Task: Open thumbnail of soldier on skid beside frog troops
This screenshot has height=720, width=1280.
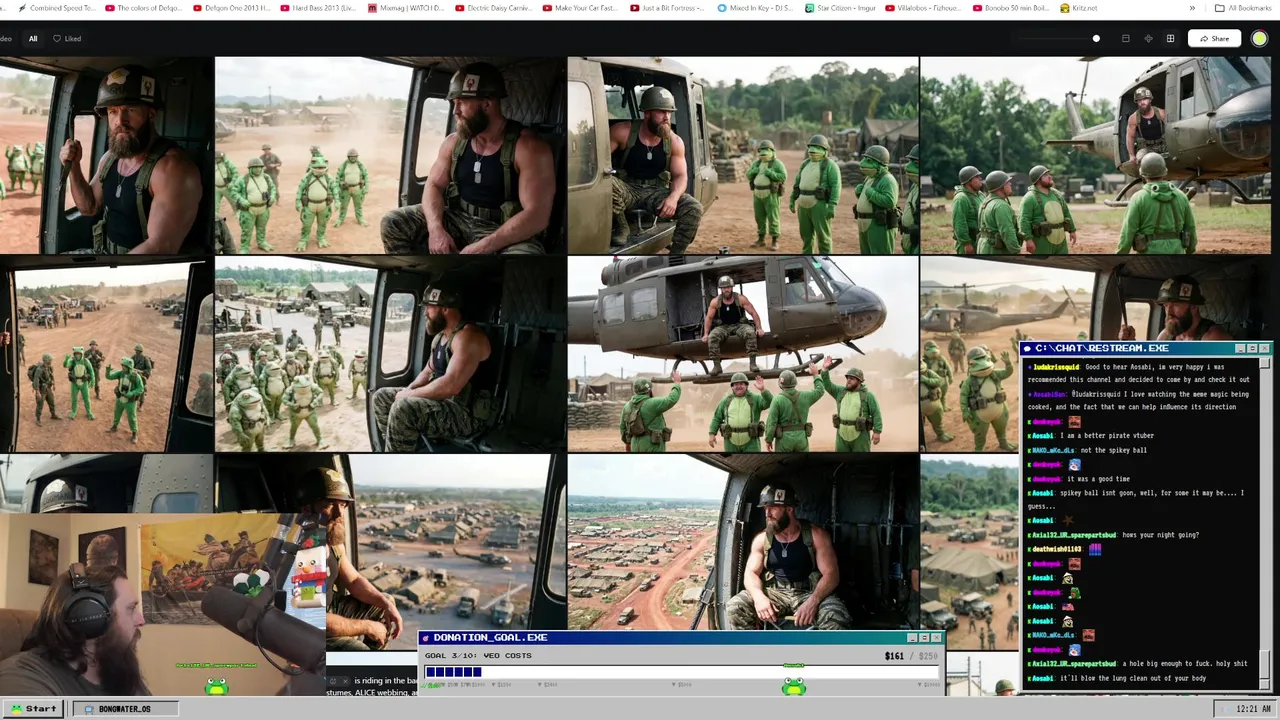Action: tap(743, 155)
